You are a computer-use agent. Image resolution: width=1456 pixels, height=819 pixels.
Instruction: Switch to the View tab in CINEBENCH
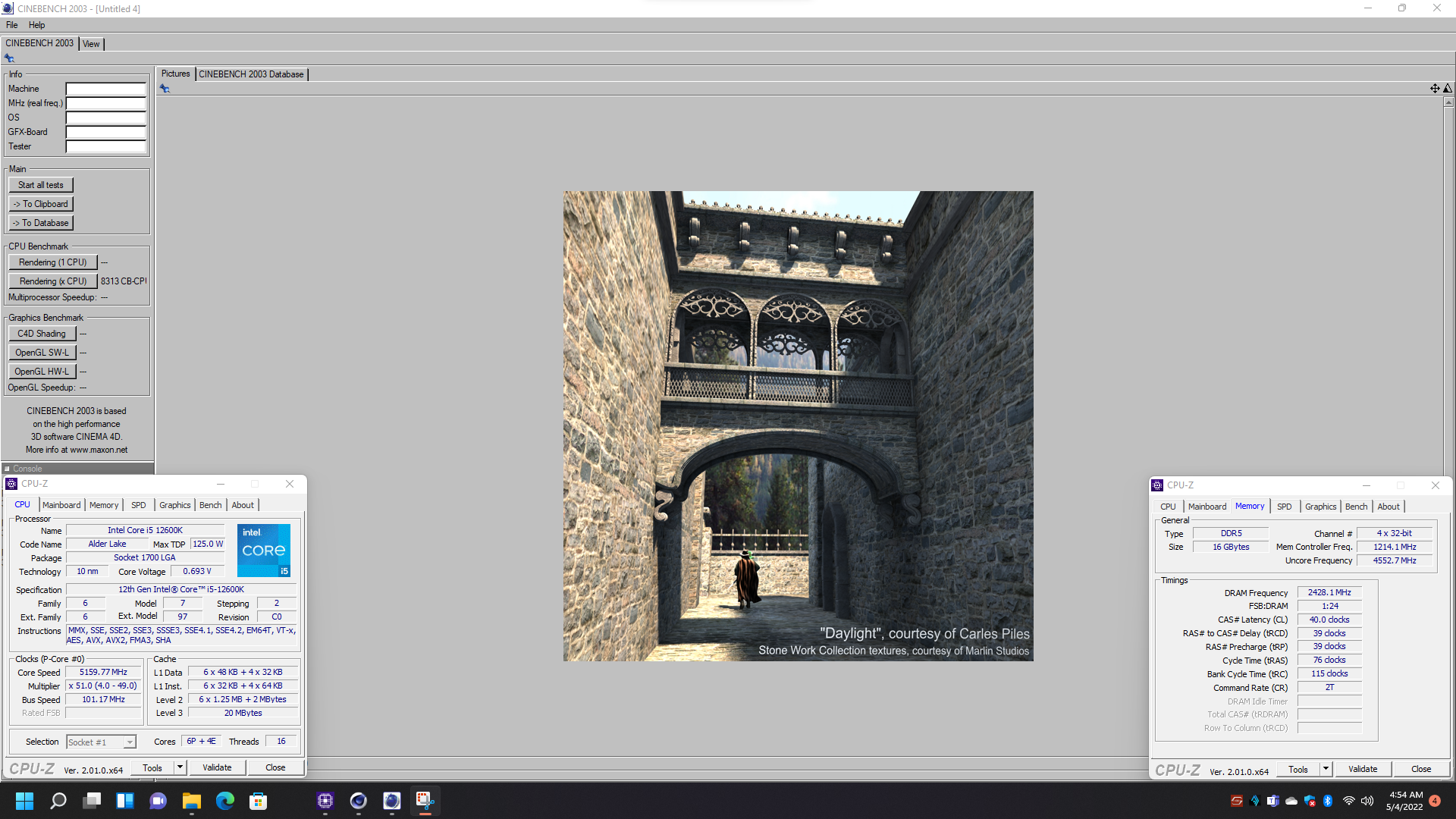pyautogui.click(x=91, y=44)
